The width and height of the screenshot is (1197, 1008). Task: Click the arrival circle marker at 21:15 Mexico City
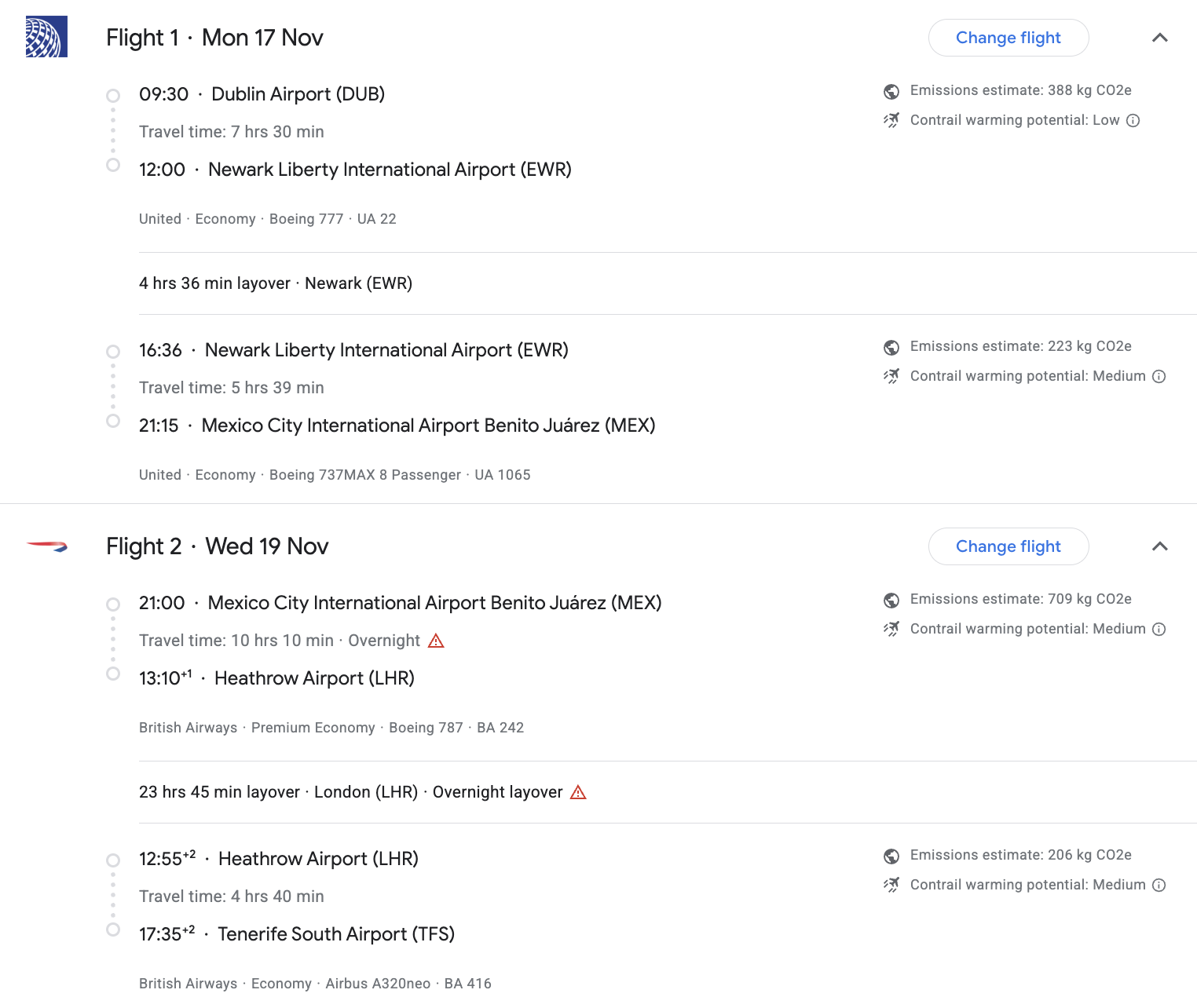tap(112, 422)
